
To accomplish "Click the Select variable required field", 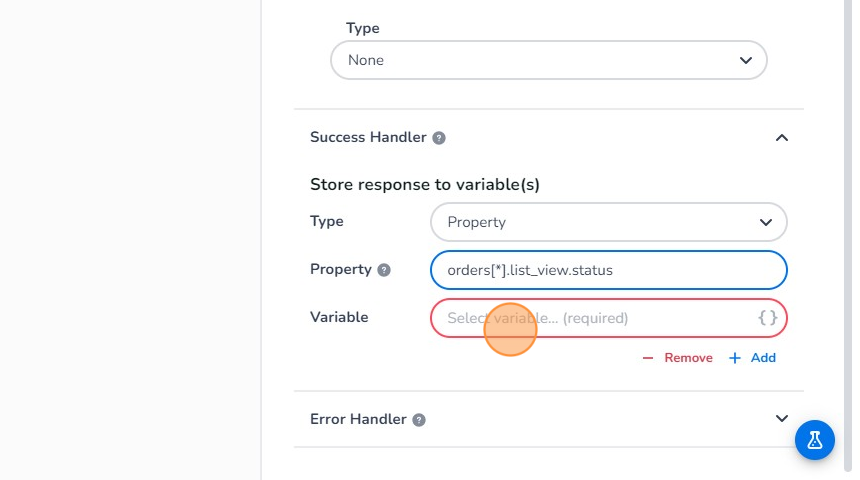I will [590, 318].
